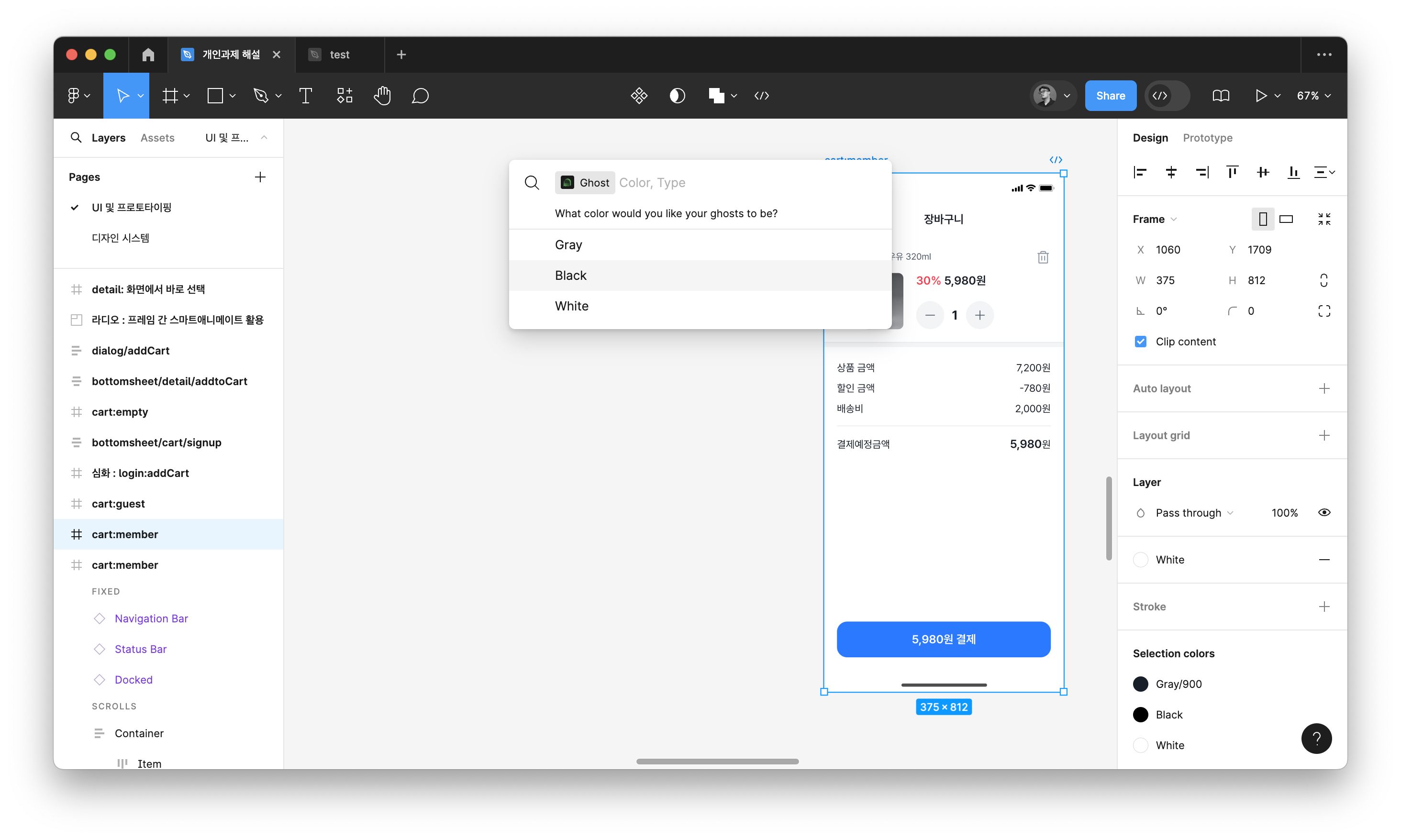This screenshot has height=840, width=1401.
Task: Switch to the test file tab
Action: click(x=340, y=55)
